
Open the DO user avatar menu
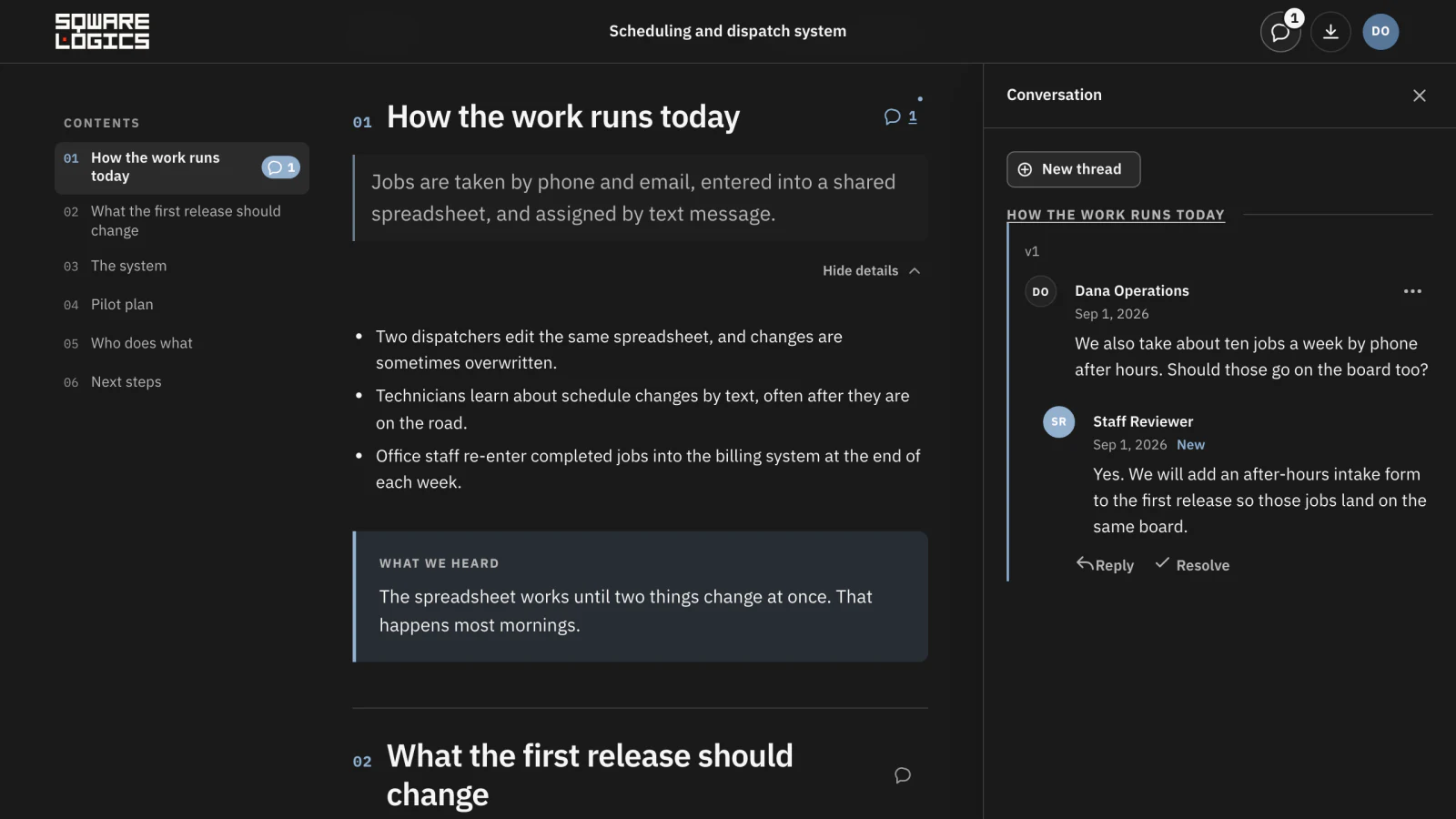[1380, 32]
